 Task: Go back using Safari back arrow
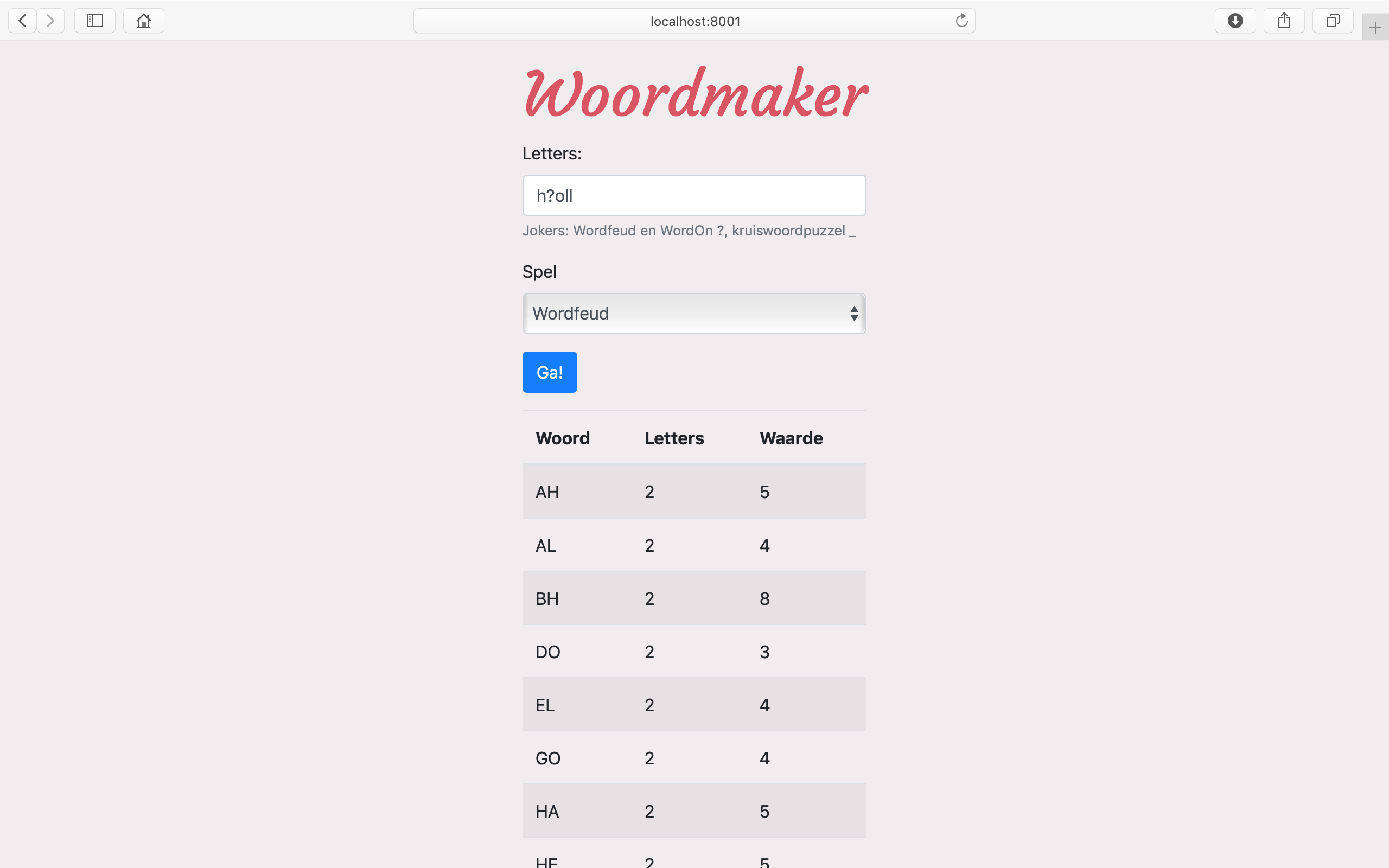pos(22,21)
